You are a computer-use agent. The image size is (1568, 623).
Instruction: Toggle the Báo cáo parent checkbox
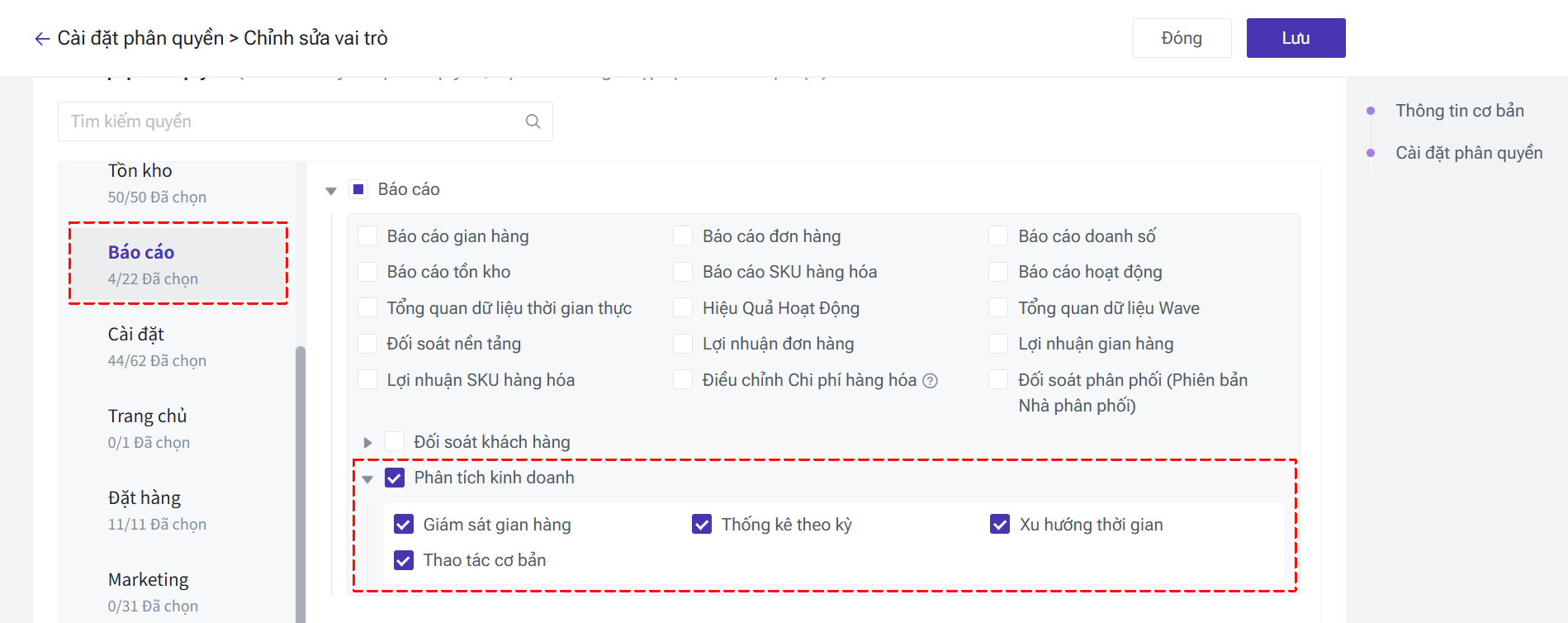pyautogui.click(x=358, y=189)
